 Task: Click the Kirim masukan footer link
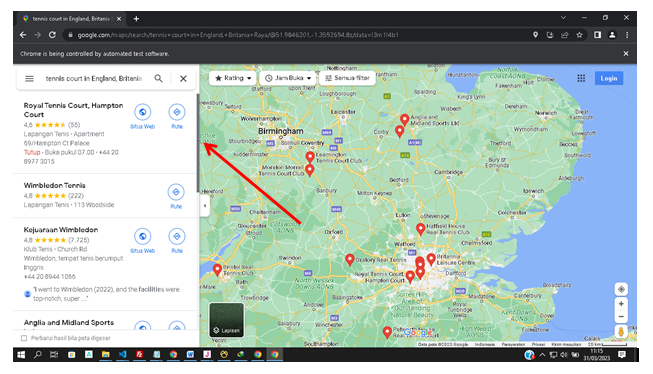point(566,344)
